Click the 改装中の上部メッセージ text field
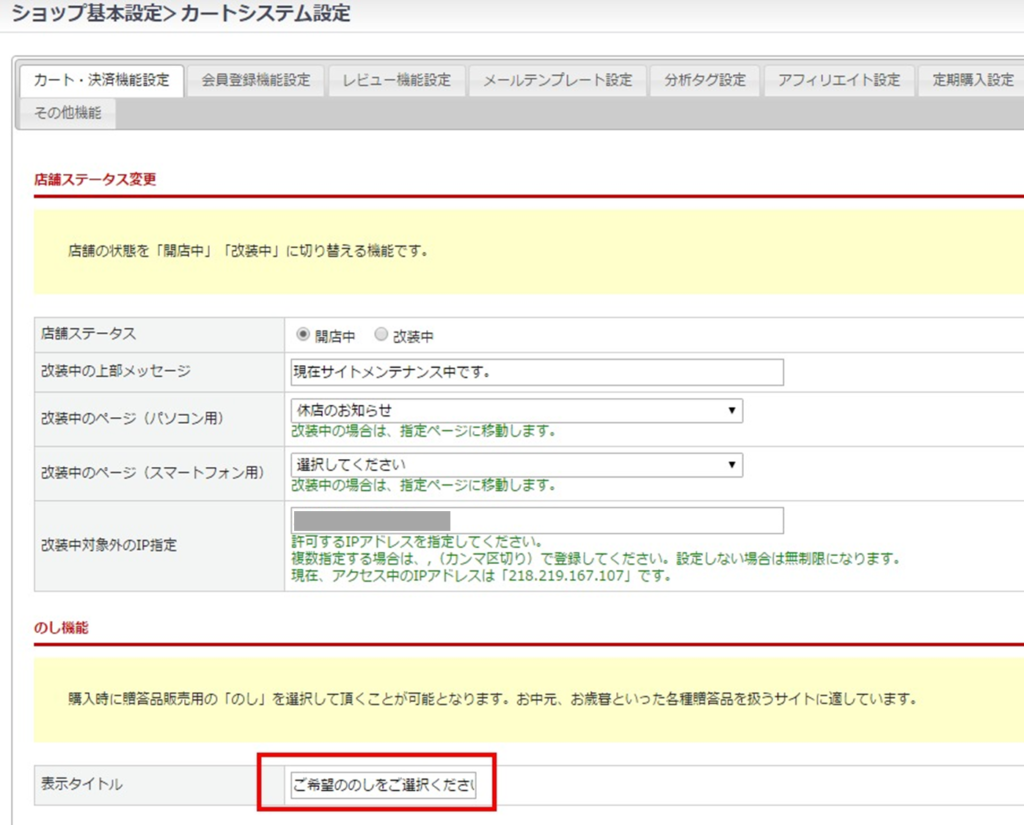 [x=537, y=372]
